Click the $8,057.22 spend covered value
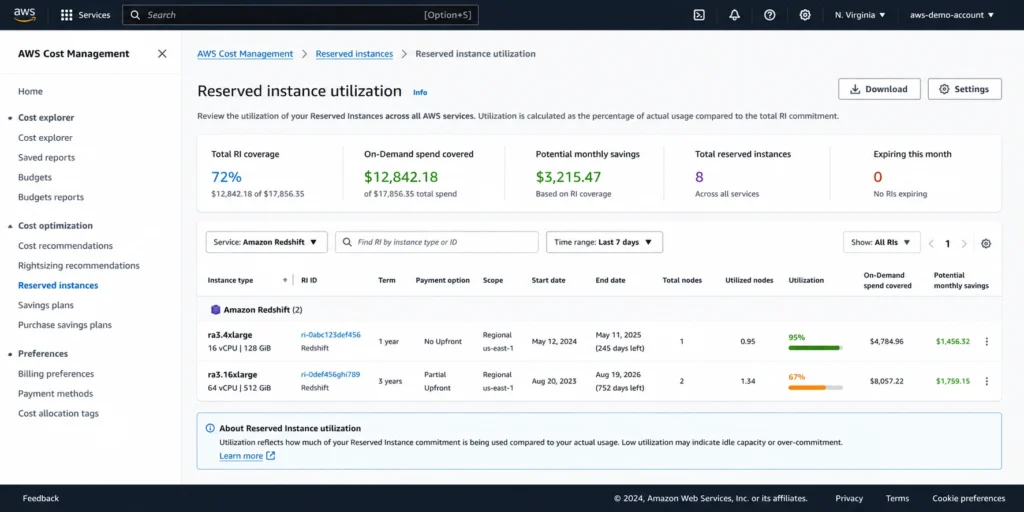The width and height of the screenshot is (1024, 512). click(887, 381)
